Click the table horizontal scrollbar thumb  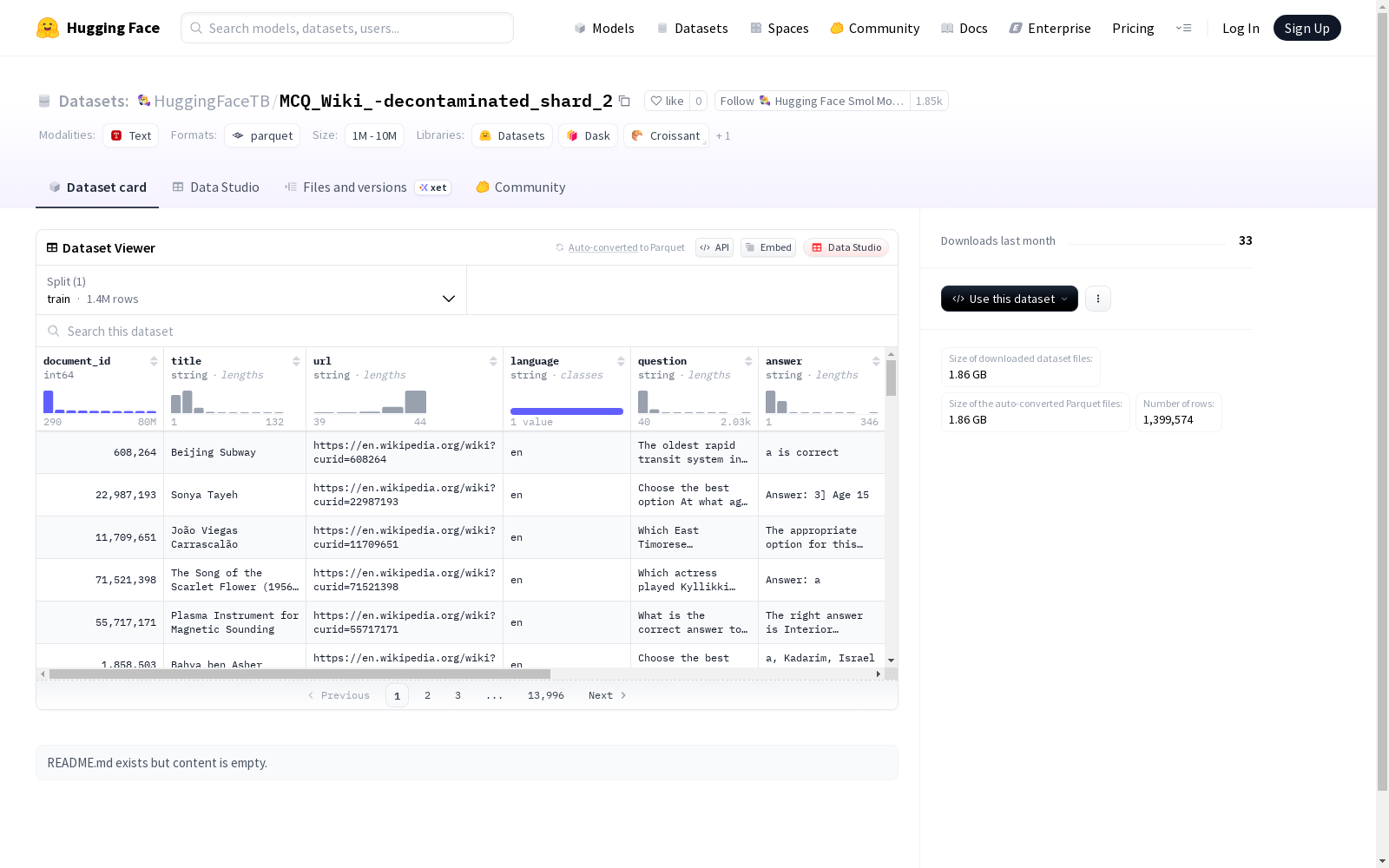coord(300,674)
